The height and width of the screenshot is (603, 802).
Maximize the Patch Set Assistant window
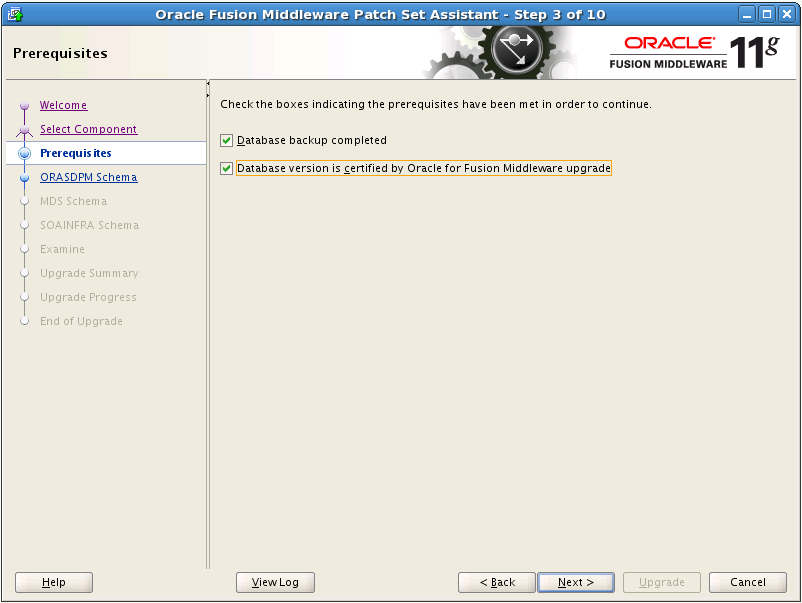click(767, 14)
